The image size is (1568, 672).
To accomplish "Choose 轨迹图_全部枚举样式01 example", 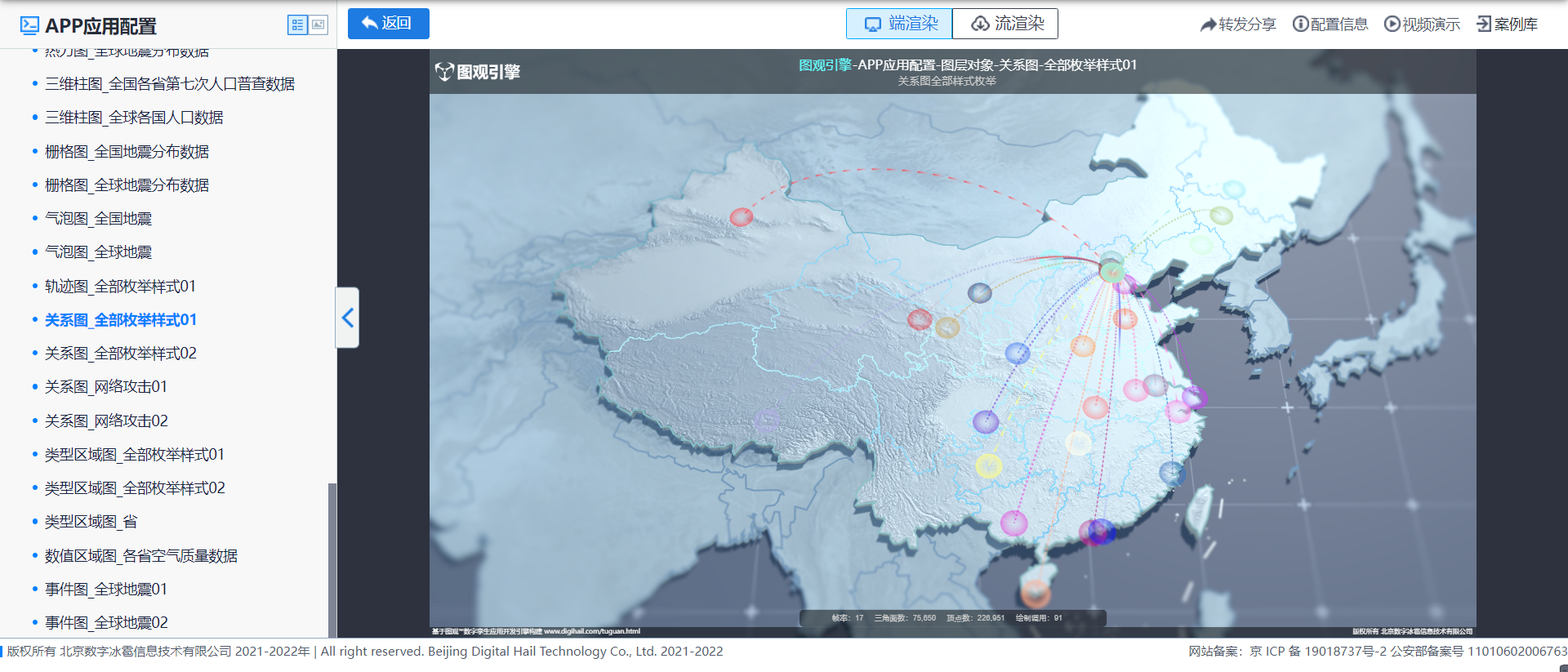I will coord(120,287).
